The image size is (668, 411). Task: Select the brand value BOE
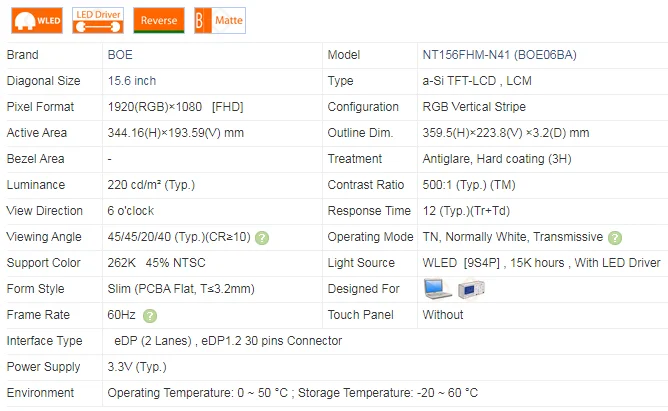[x=120, y=55]
